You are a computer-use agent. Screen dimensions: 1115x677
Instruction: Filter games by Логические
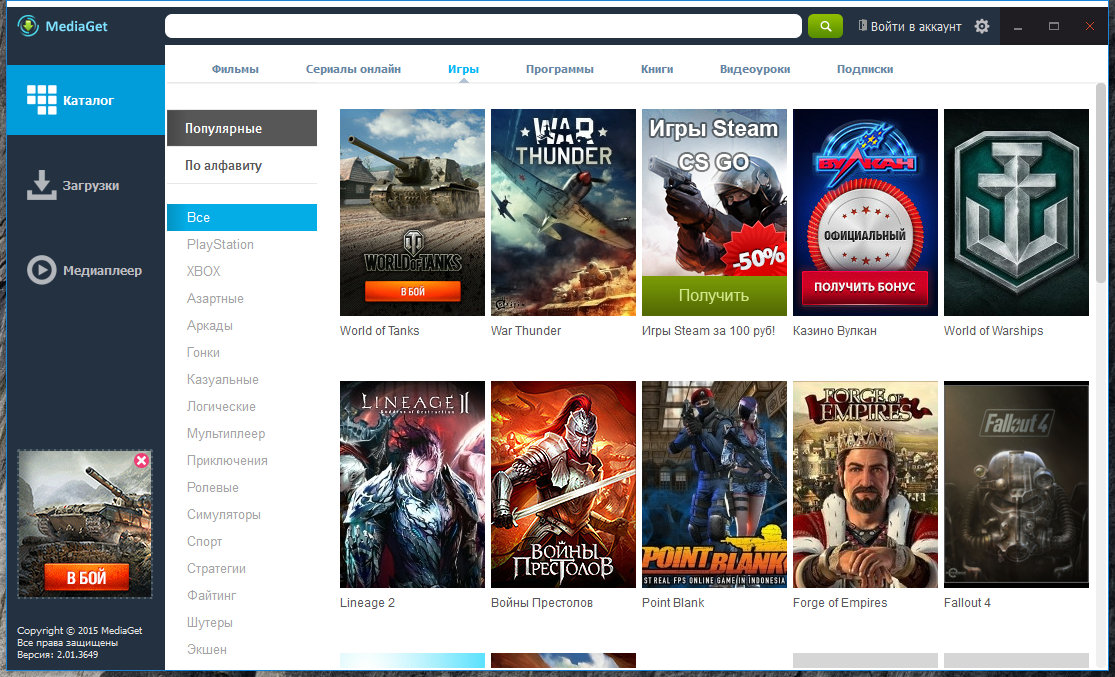click(x=221, y=407)
